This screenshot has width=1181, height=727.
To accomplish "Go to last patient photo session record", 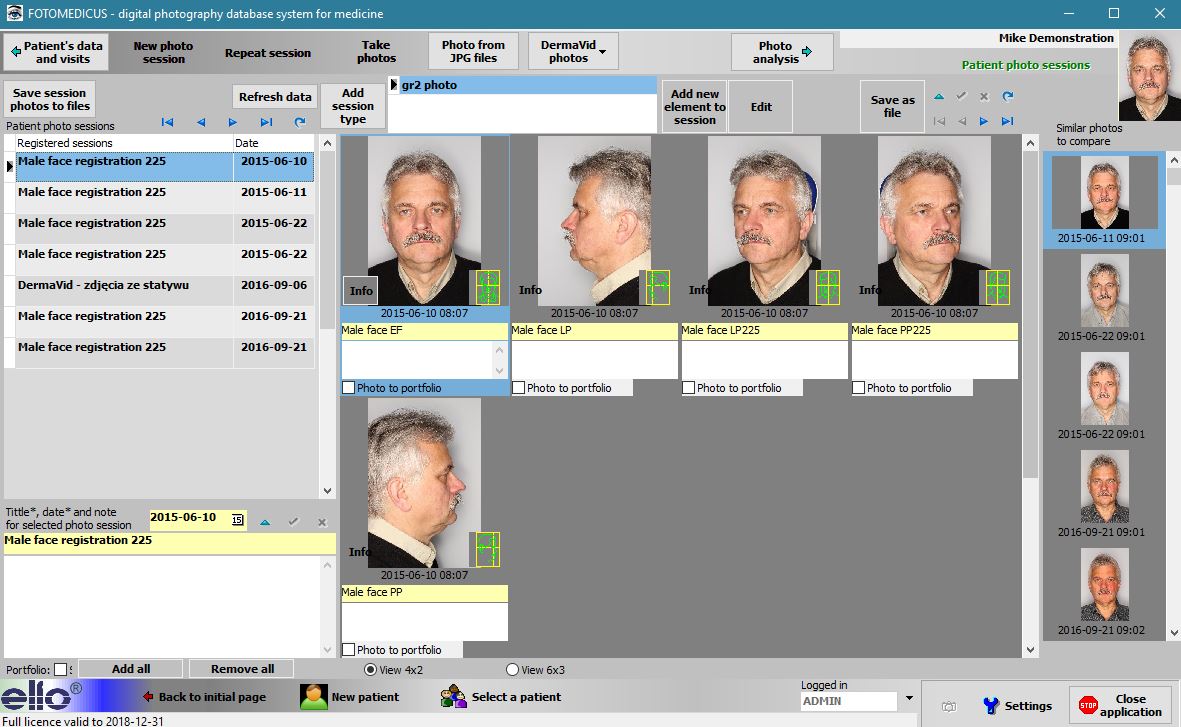I will [266, 122].
